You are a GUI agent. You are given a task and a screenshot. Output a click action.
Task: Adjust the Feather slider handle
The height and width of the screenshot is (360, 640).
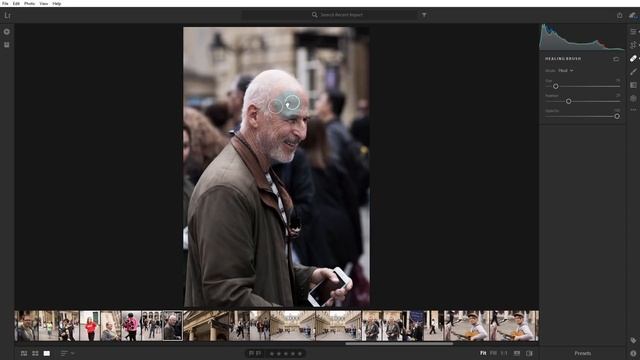[569, 101]
